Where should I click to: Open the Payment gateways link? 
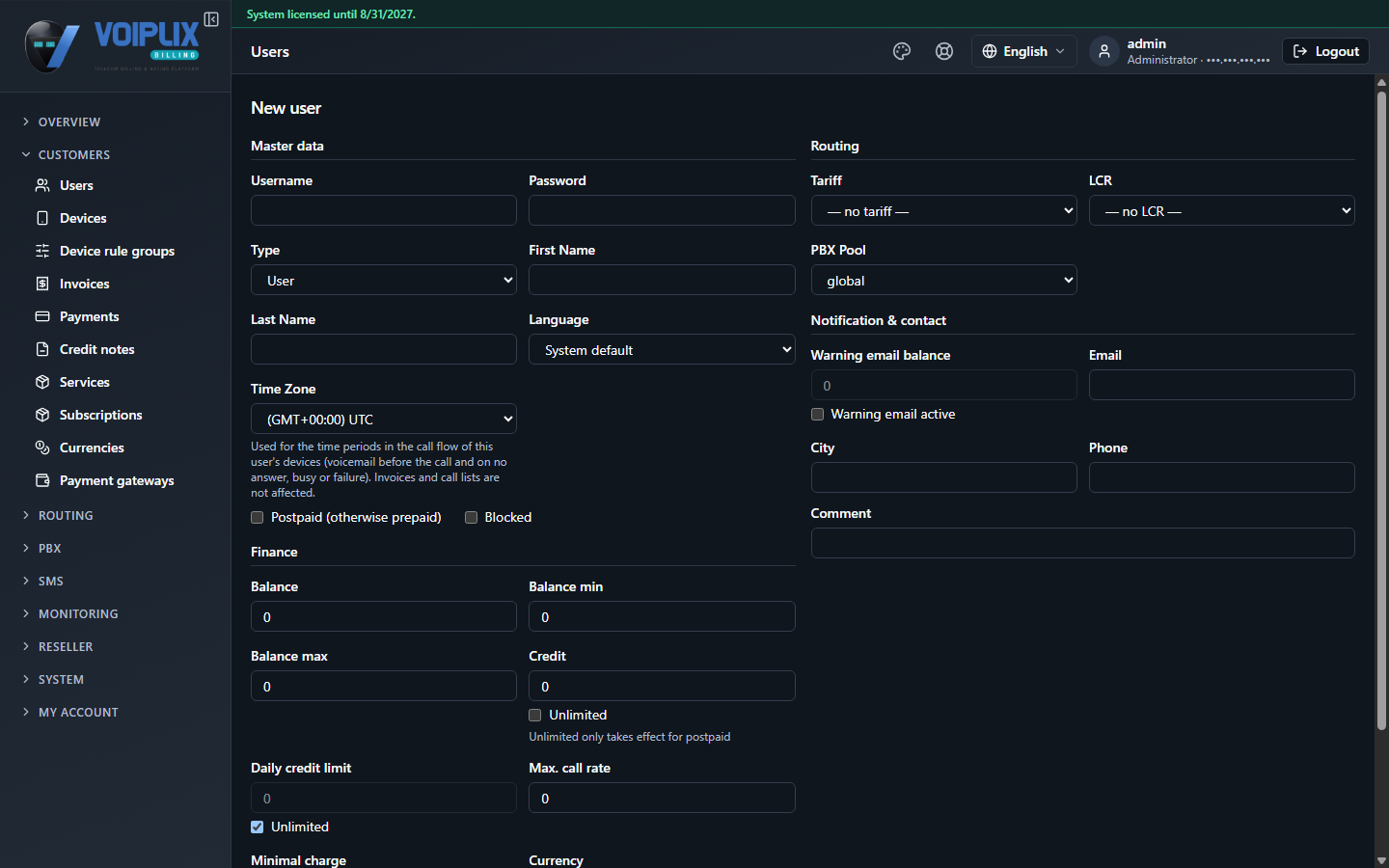pos(117,480)
